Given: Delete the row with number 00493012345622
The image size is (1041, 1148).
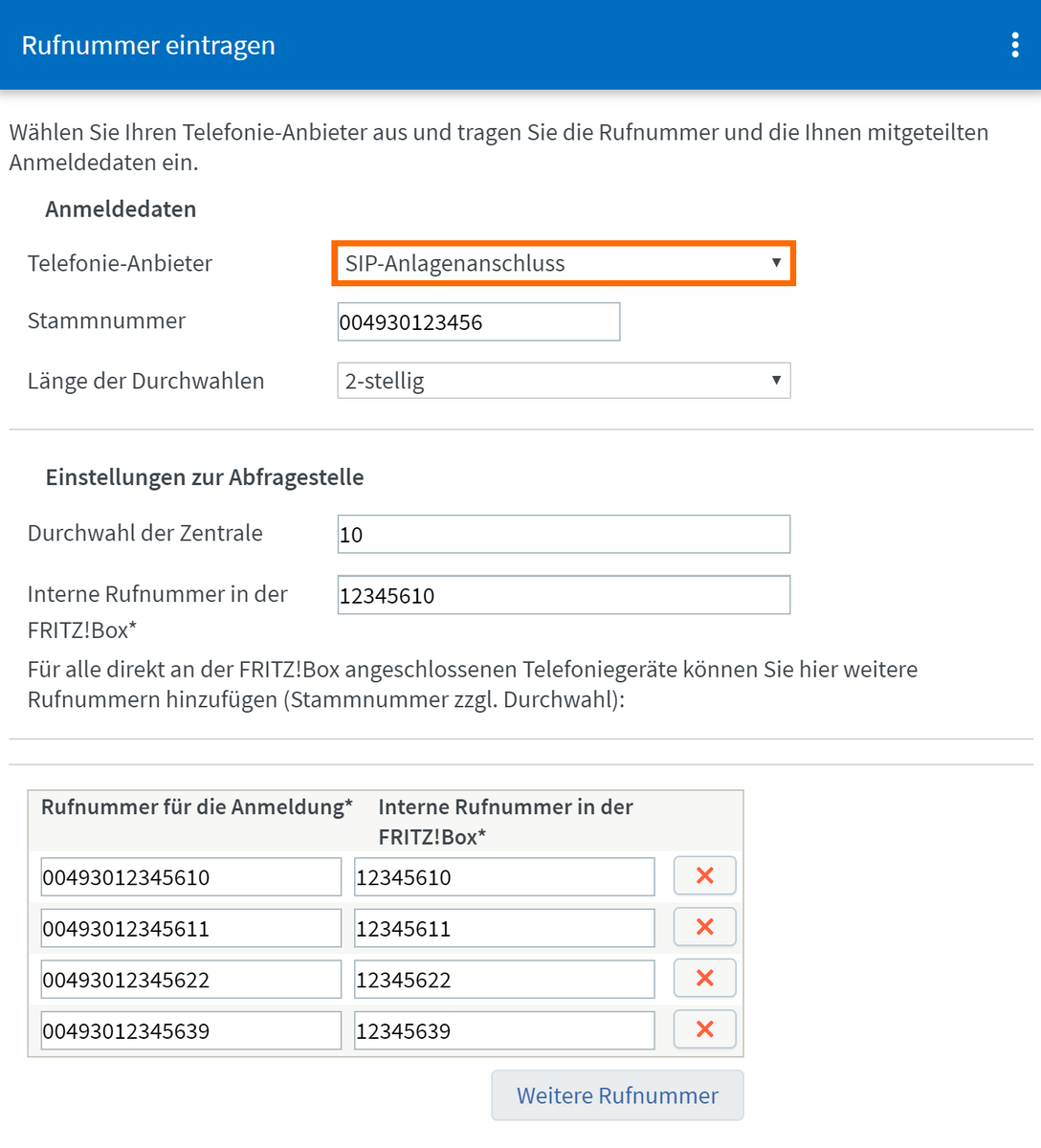Looking at the screenshot, I should point(704,978).
